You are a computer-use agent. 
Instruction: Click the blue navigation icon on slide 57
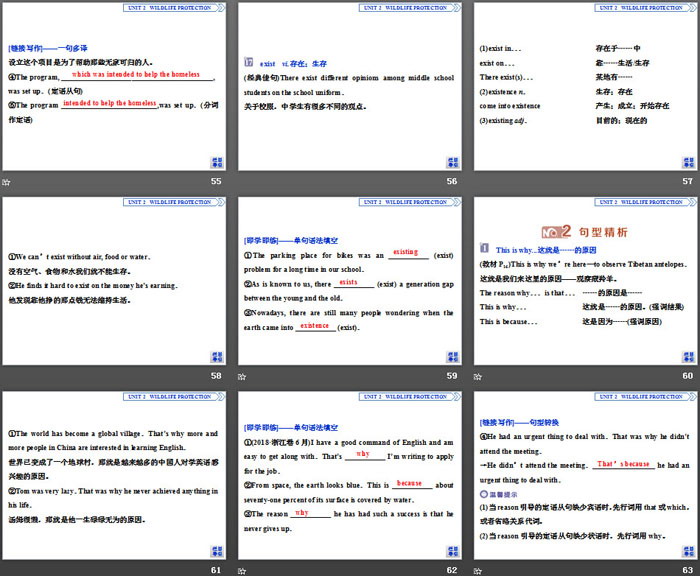tap(689, 162)
